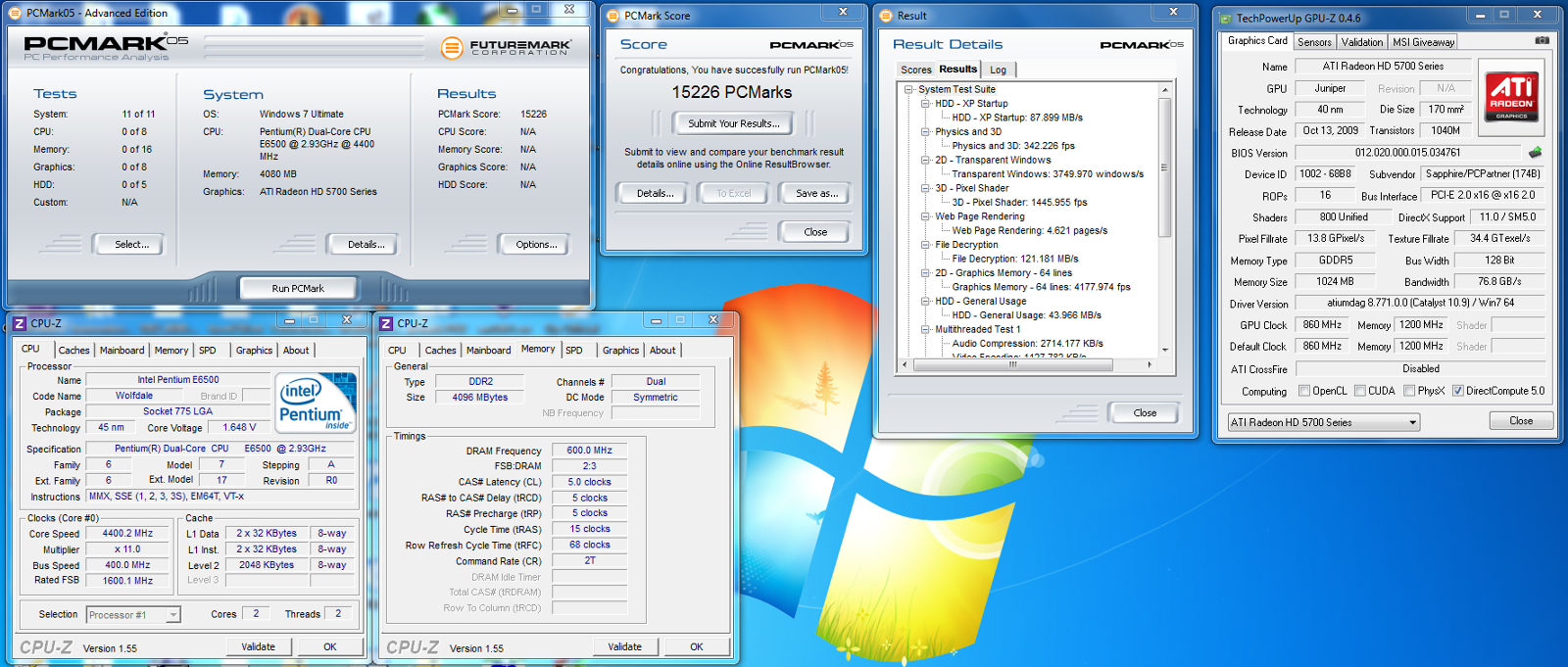
Task: Click the BIOS Version field in GPU-Z
Action: click(1407, 153)
